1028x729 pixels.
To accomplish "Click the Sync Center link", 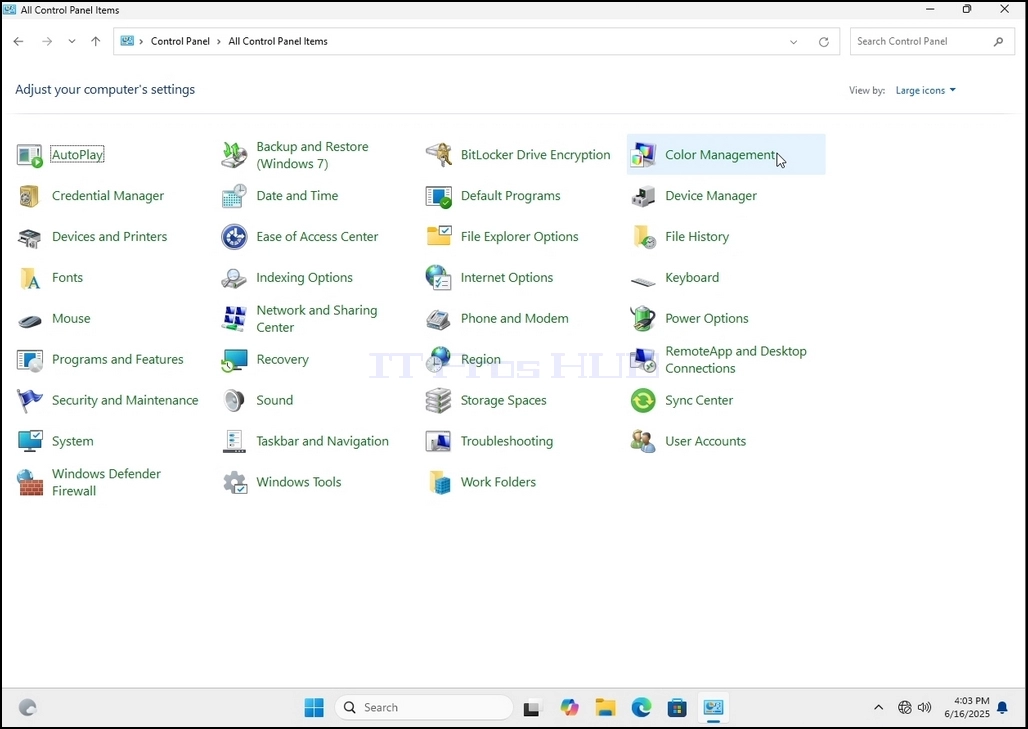I will point(699,400).
